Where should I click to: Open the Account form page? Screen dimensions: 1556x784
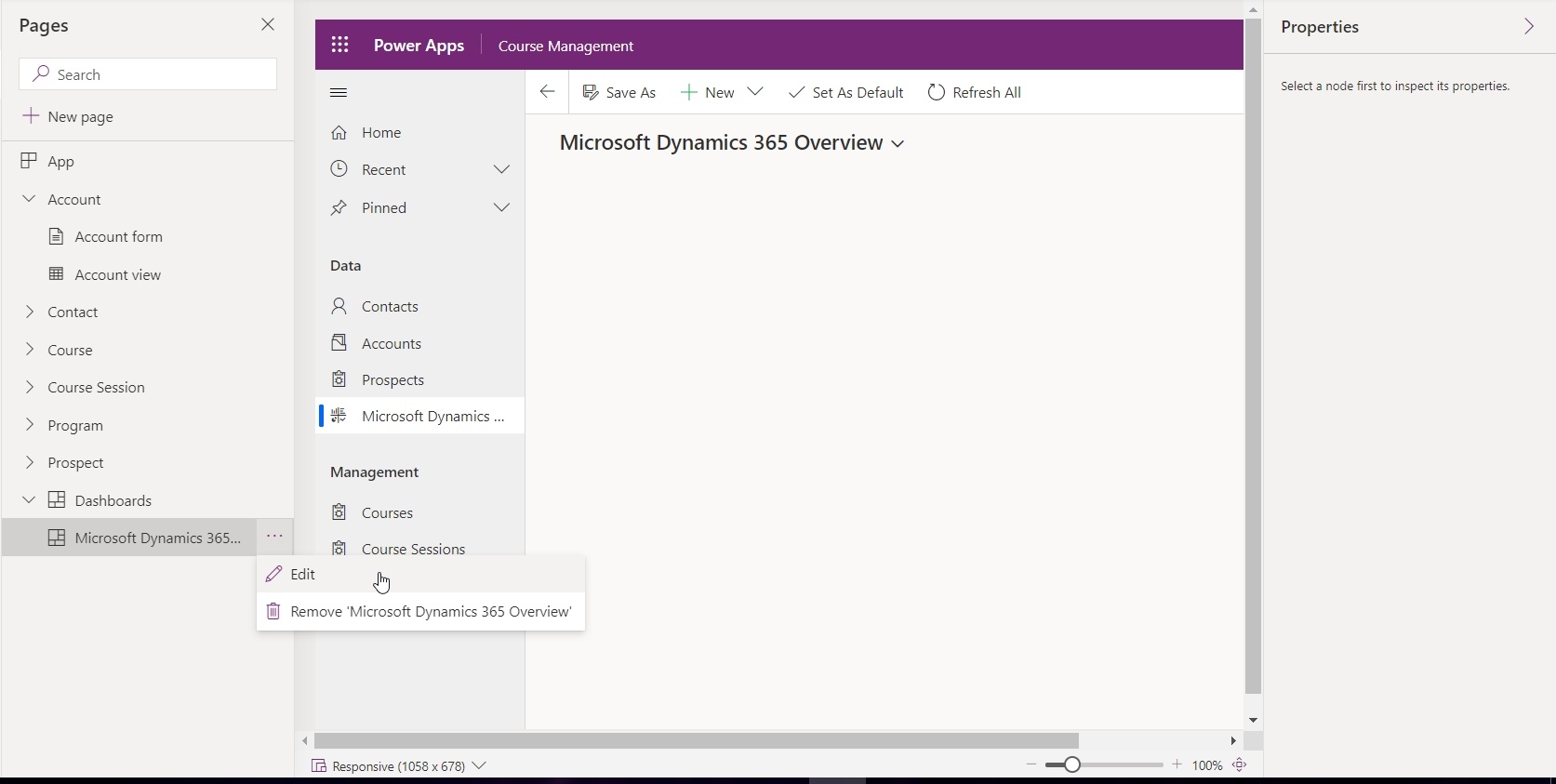[x=119, y=236]
